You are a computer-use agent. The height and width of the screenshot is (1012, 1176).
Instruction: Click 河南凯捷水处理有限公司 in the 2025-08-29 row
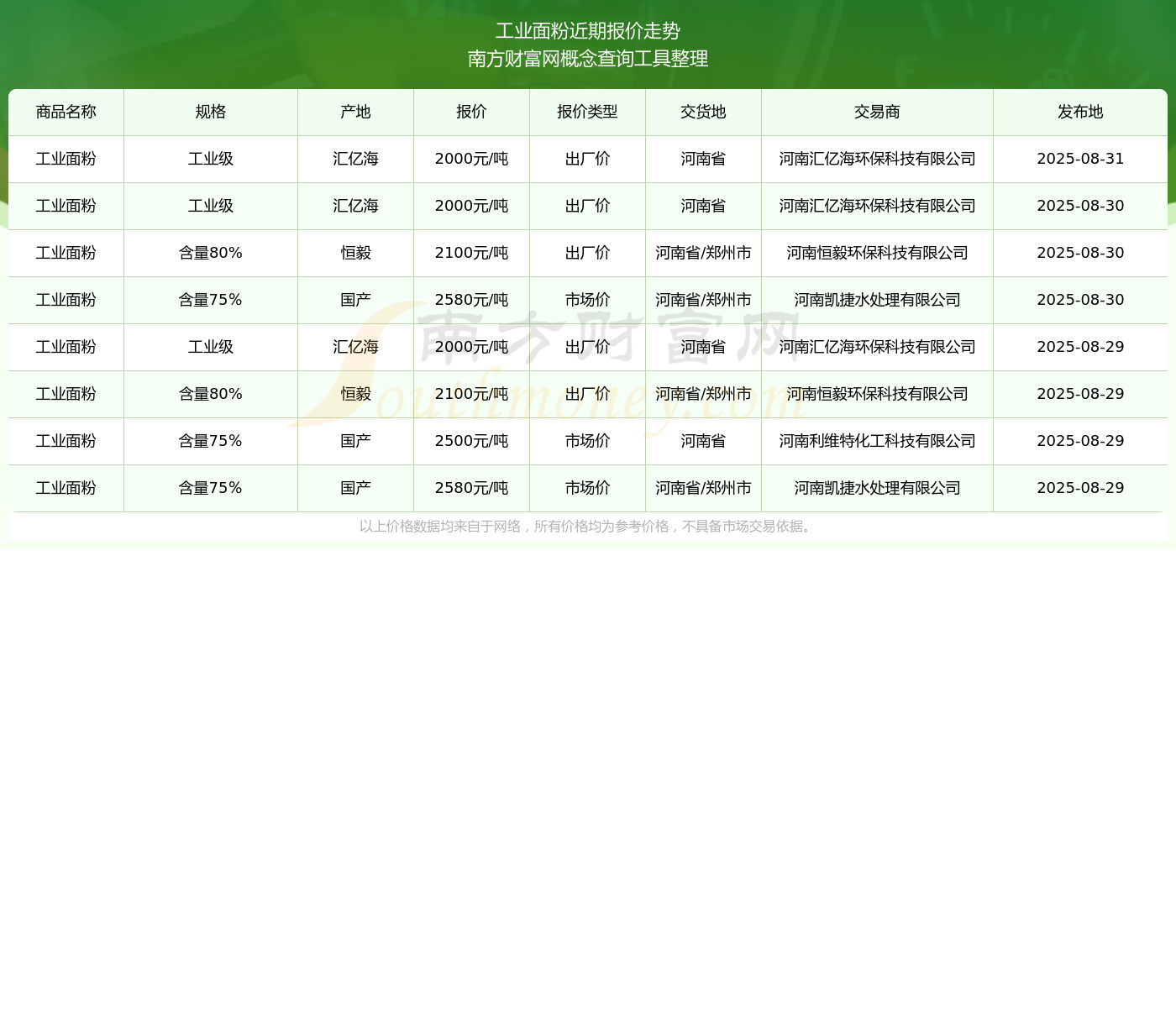(x=878, y=488)
